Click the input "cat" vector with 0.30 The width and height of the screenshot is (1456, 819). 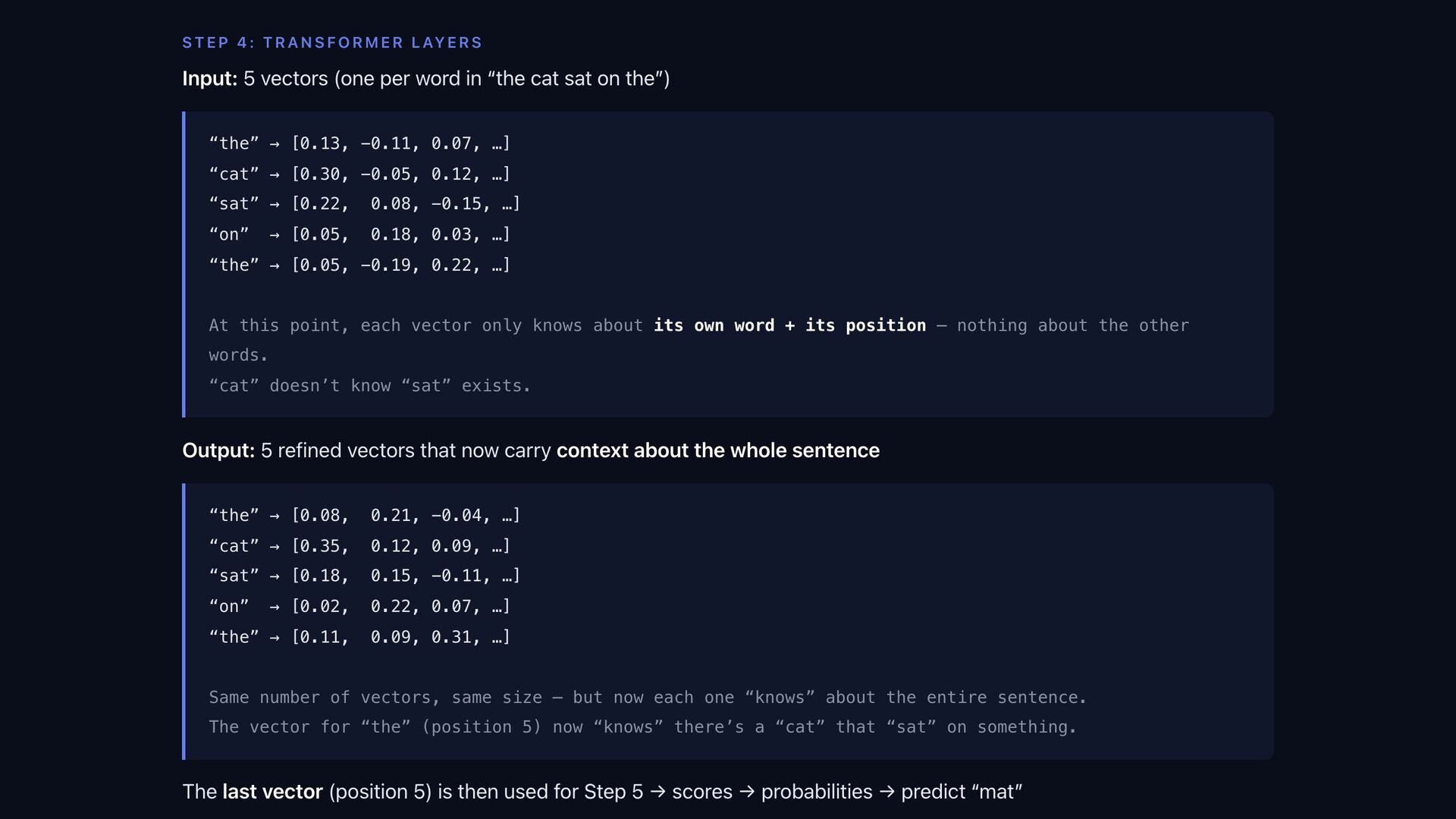point(359,174)
